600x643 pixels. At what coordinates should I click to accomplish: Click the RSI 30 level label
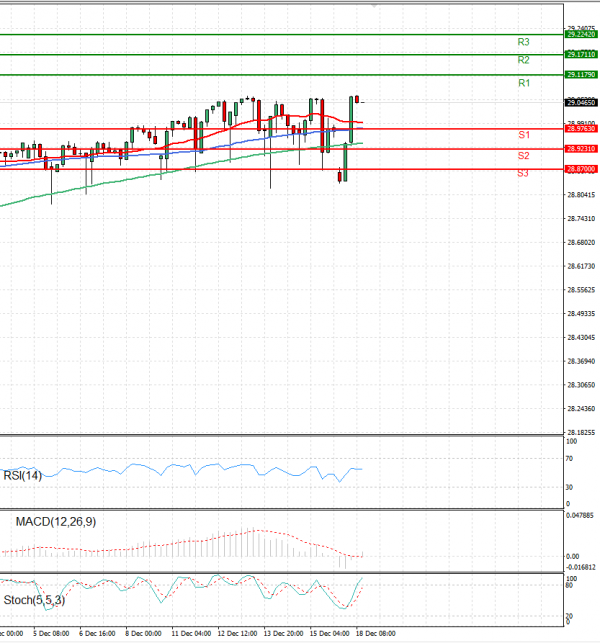(569, 487)
